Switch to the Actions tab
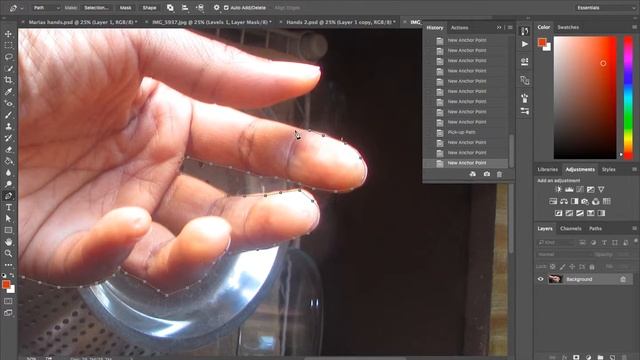 (459, 28)
